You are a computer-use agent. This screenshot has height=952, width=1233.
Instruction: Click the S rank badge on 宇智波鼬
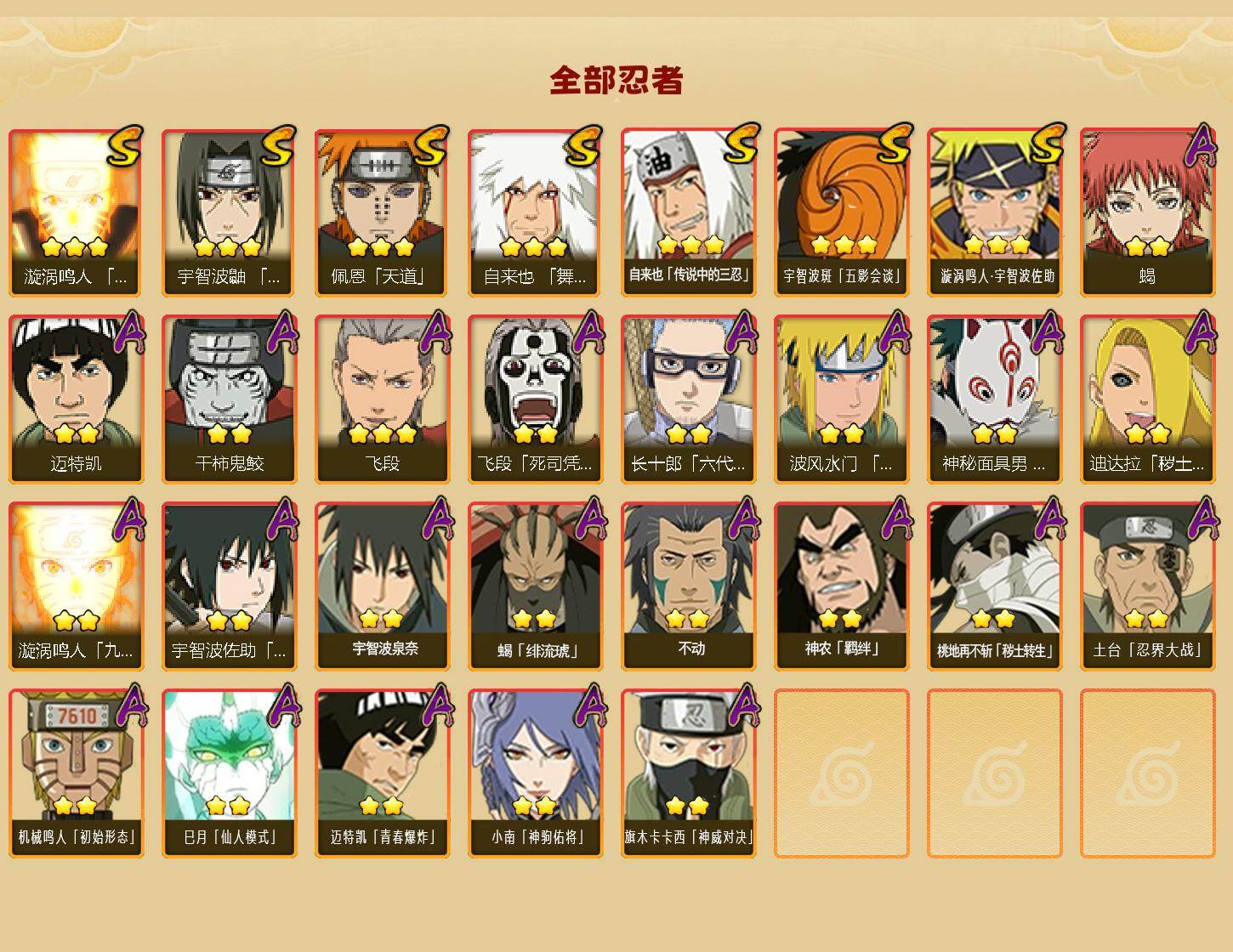click(278, 146)
